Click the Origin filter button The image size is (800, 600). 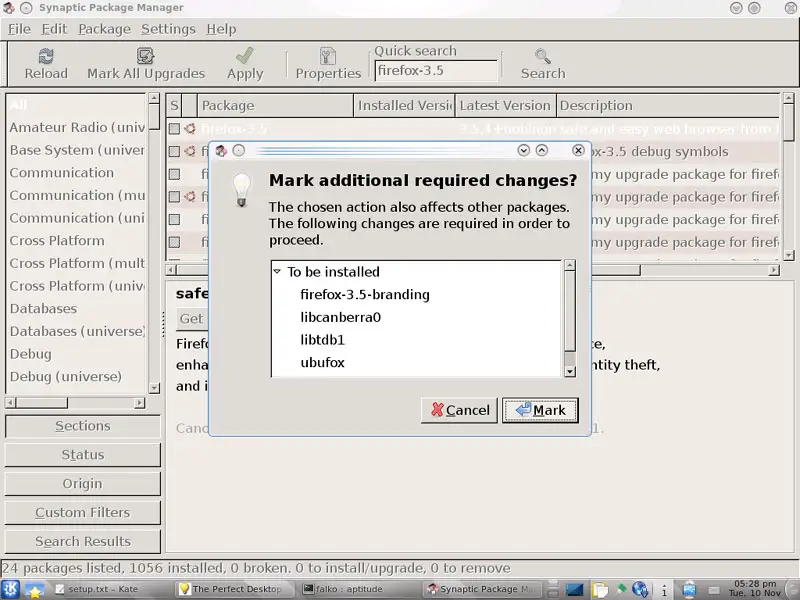[x=83, y=484]
